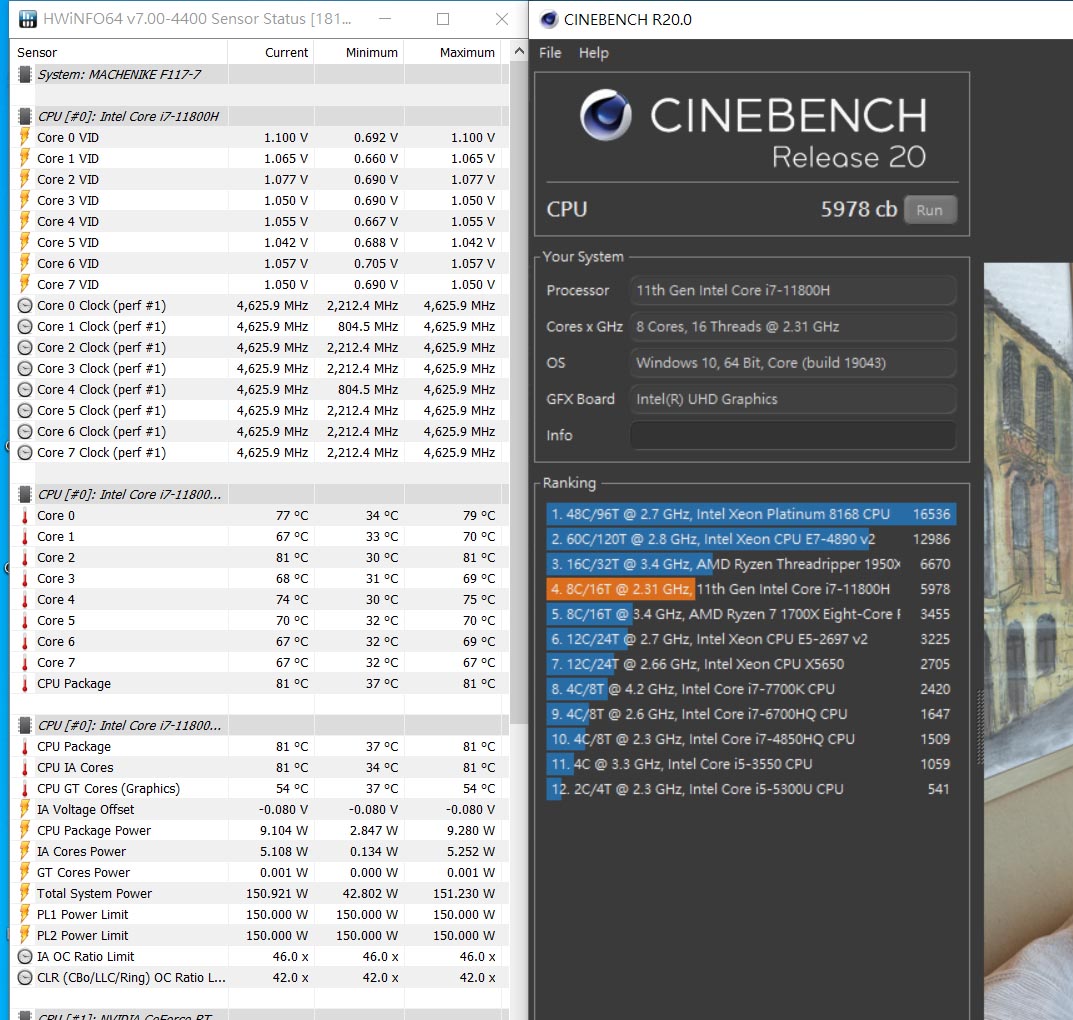Viewport: 1073px width, 1020px height.
Task: Click the CPU IA Cores thermometer icon
Action: pyautogui.click(x=25, y=768)
